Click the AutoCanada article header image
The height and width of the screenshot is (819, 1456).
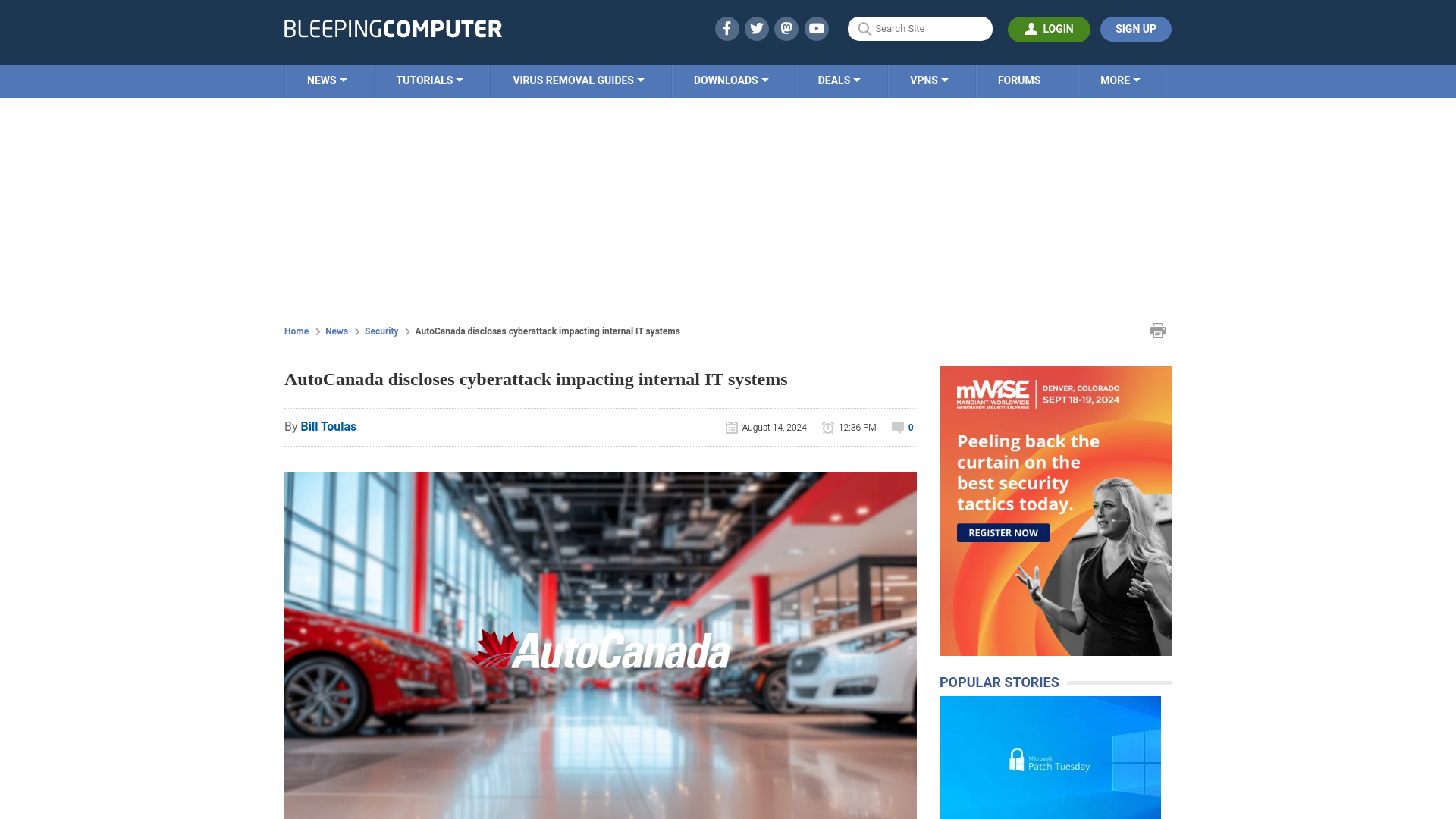pyautogui.click(x=601, y=645)
